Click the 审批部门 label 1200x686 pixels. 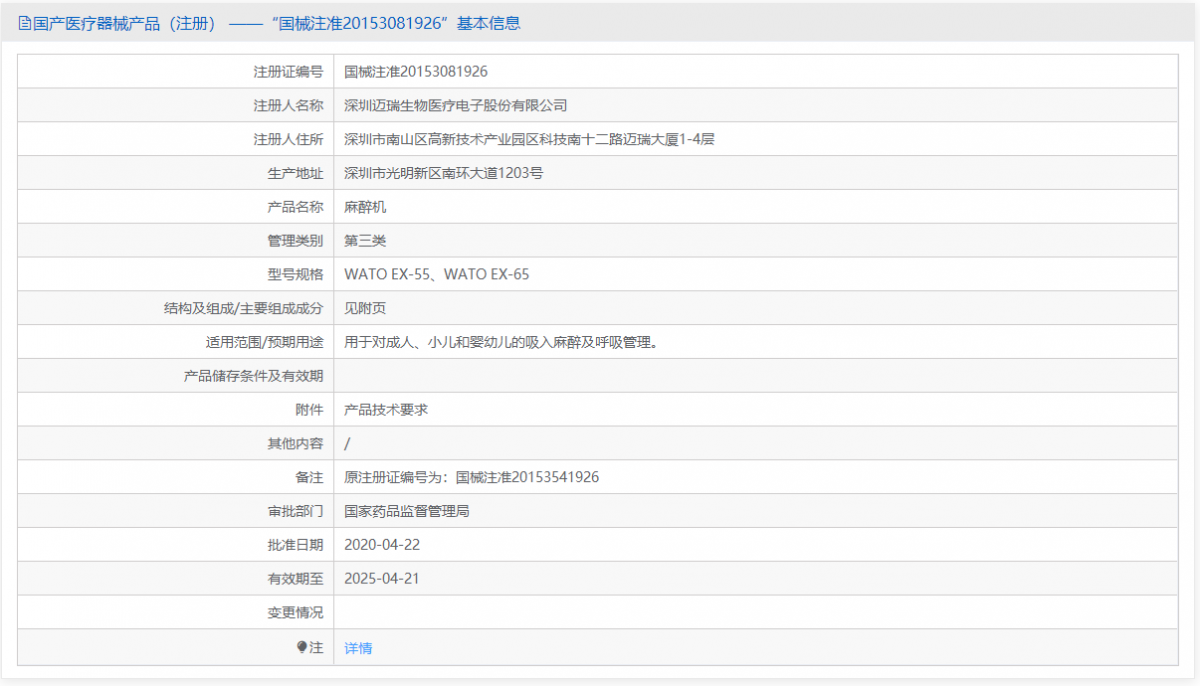click(295, 511)
